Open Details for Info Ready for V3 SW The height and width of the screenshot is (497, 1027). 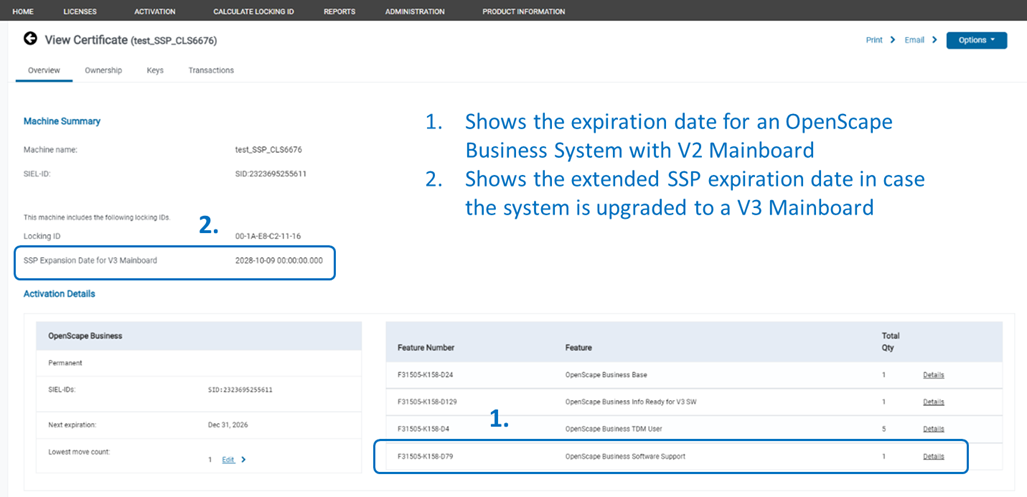(933, 402)
